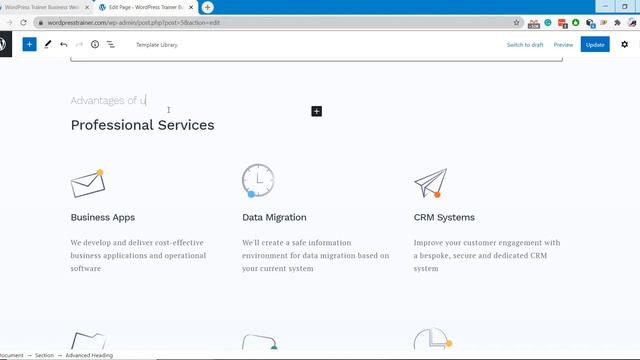Close the WordPress Trainer Business browser tab
This screenshot has width=640, height=360.
pos(87,7)
